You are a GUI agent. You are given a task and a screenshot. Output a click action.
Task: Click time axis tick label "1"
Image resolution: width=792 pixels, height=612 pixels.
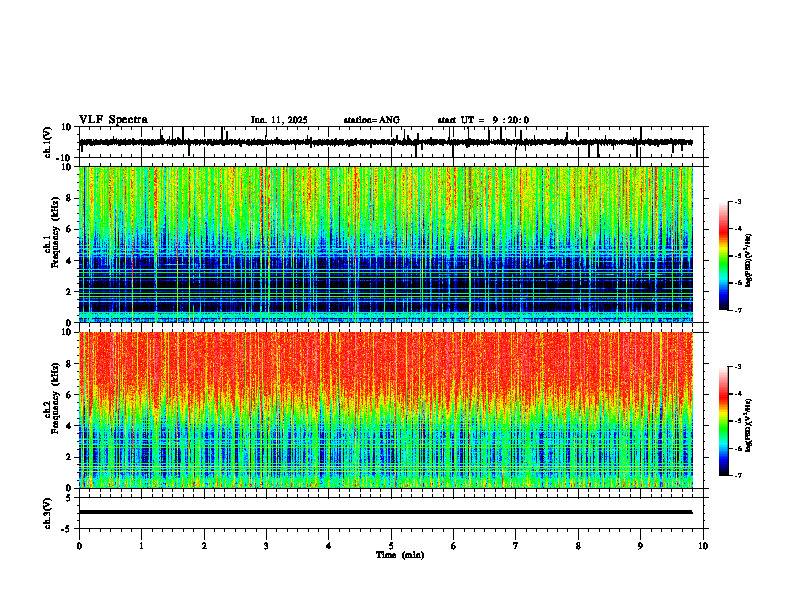tap(141, 546)
